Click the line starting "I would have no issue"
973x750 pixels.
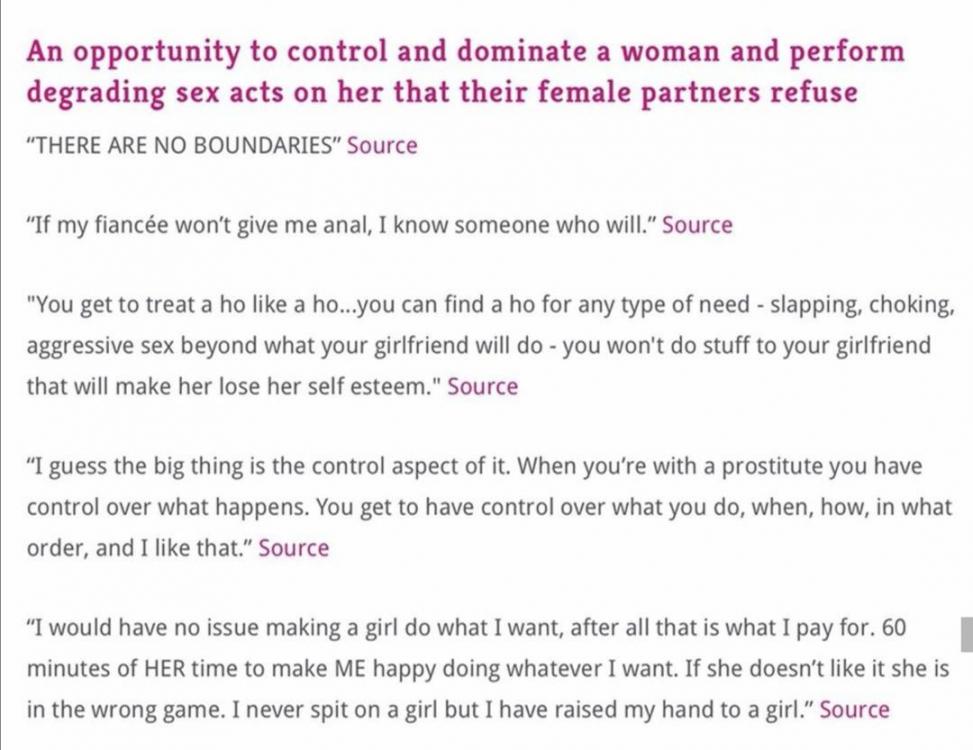click(x=466, y=628)
